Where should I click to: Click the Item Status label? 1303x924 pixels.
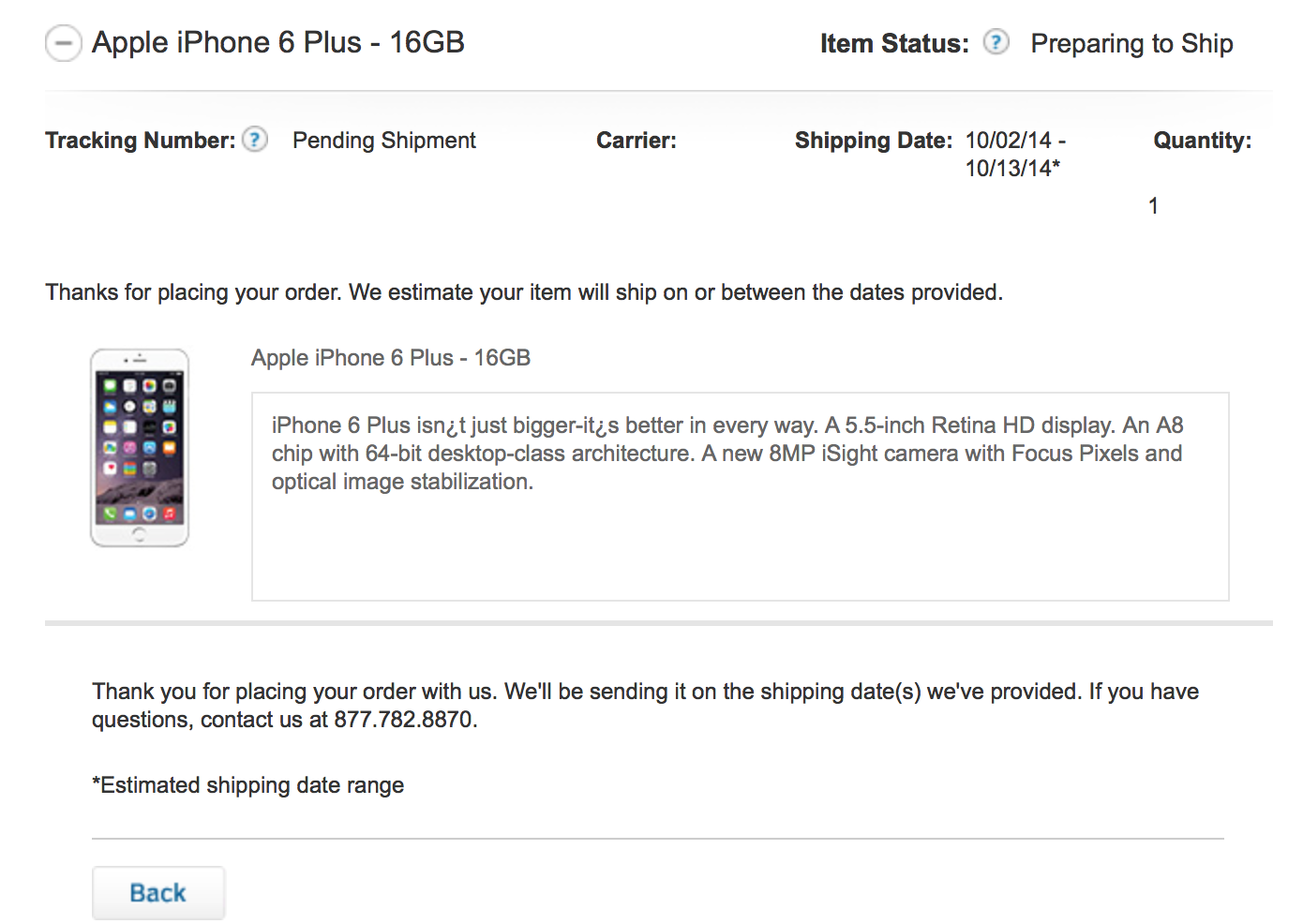coord(893,44)
